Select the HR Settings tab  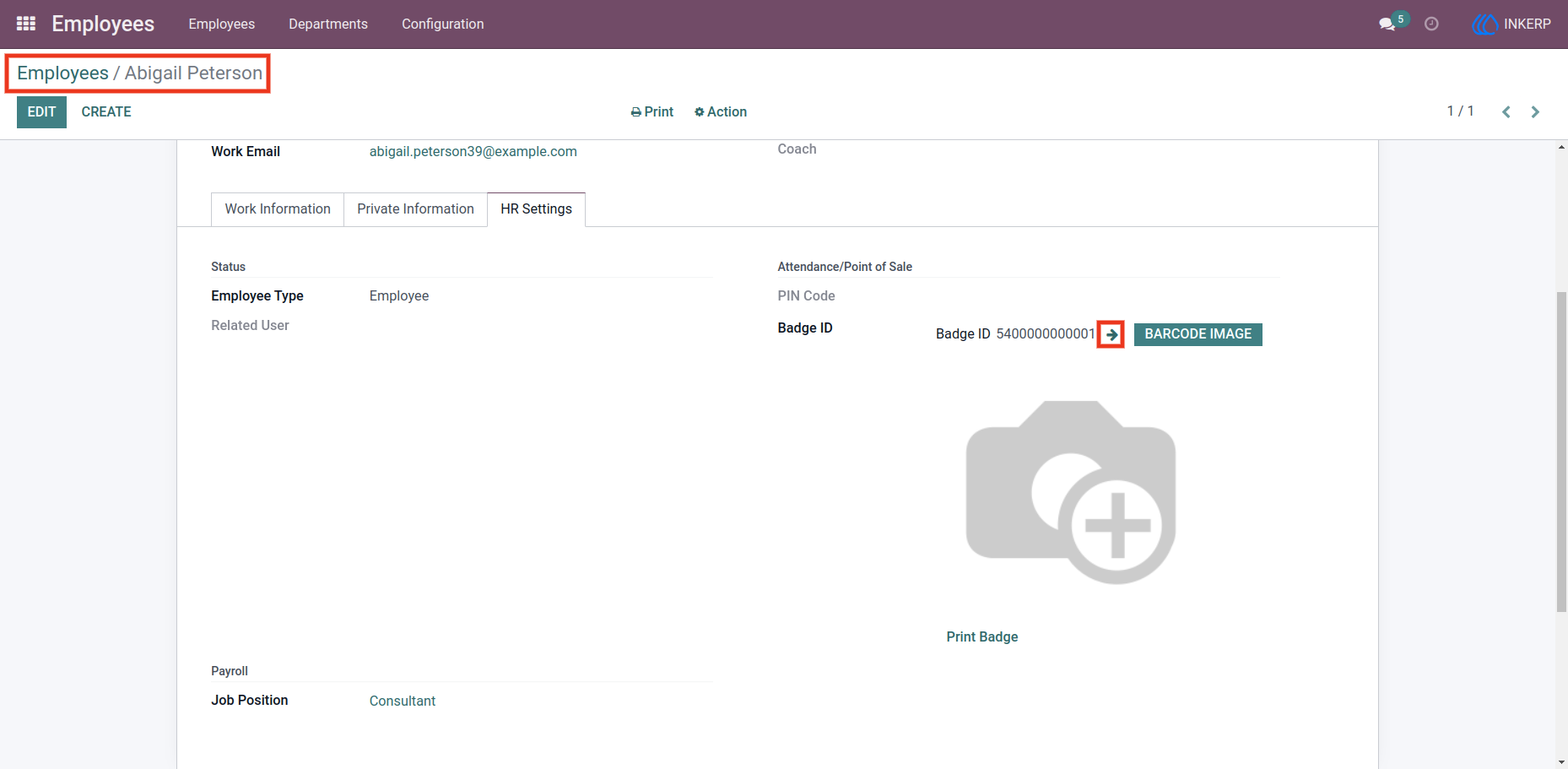tap(536, 209)
